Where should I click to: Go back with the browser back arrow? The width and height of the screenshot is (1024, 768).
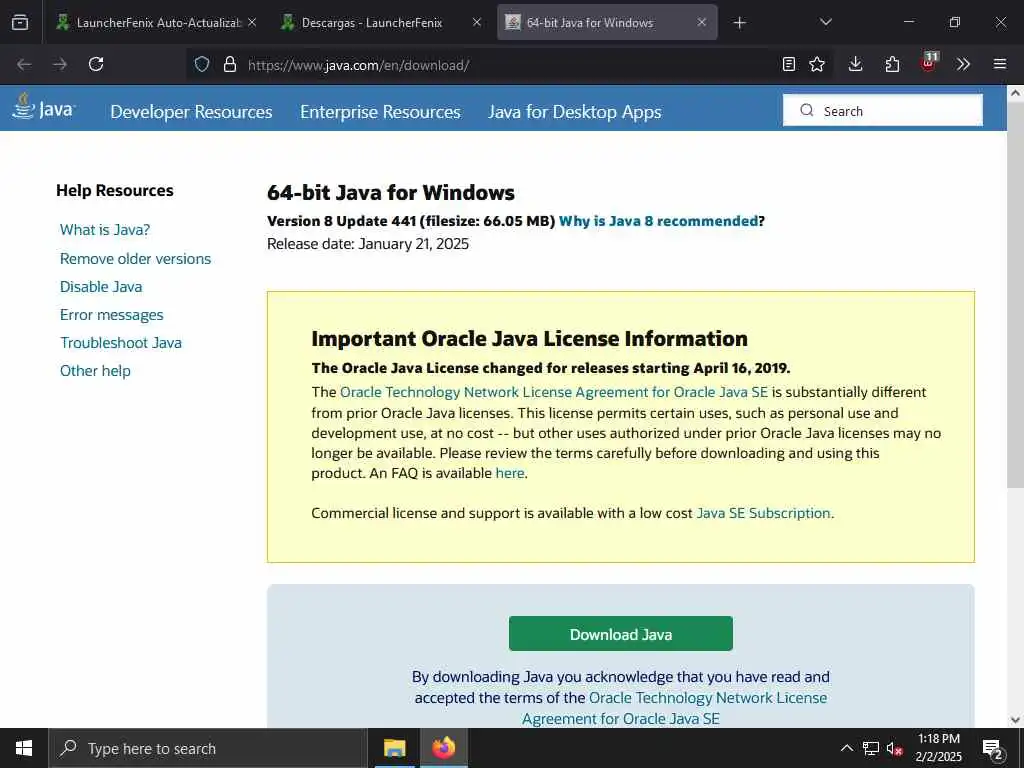pyautogui.click(x=24, y=64)
